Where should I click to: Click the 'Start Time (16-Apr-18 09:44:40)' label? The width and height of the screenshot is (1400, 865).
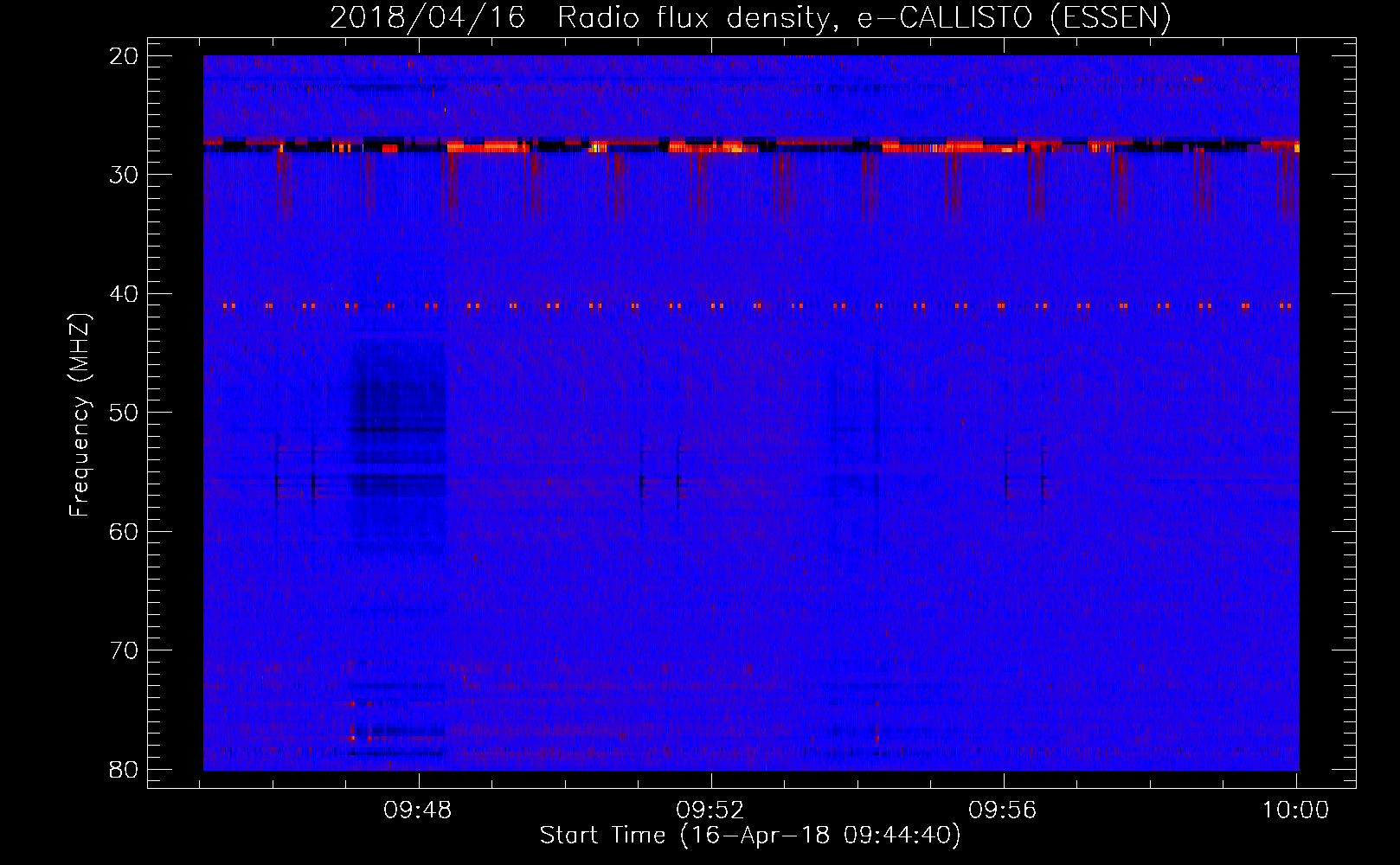click(x=750, y=836)
